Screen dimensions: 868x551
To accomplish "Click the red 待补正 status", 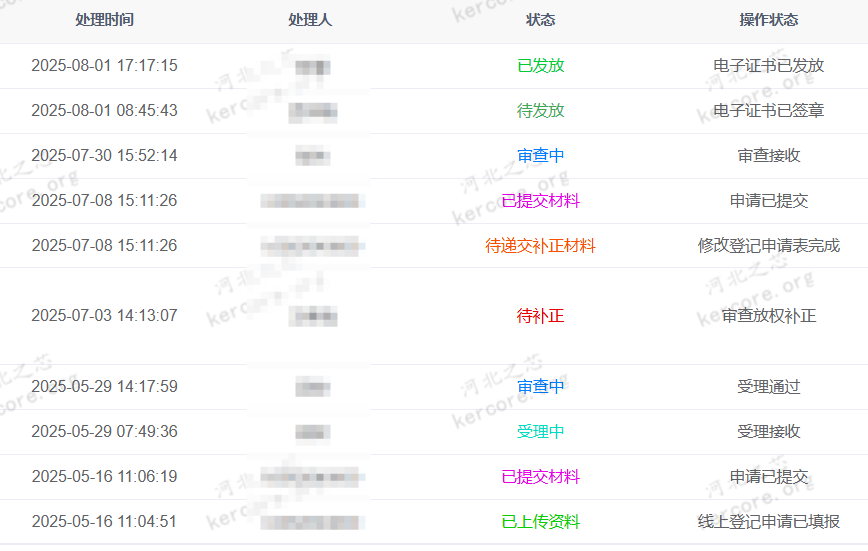I will (540, 316).
